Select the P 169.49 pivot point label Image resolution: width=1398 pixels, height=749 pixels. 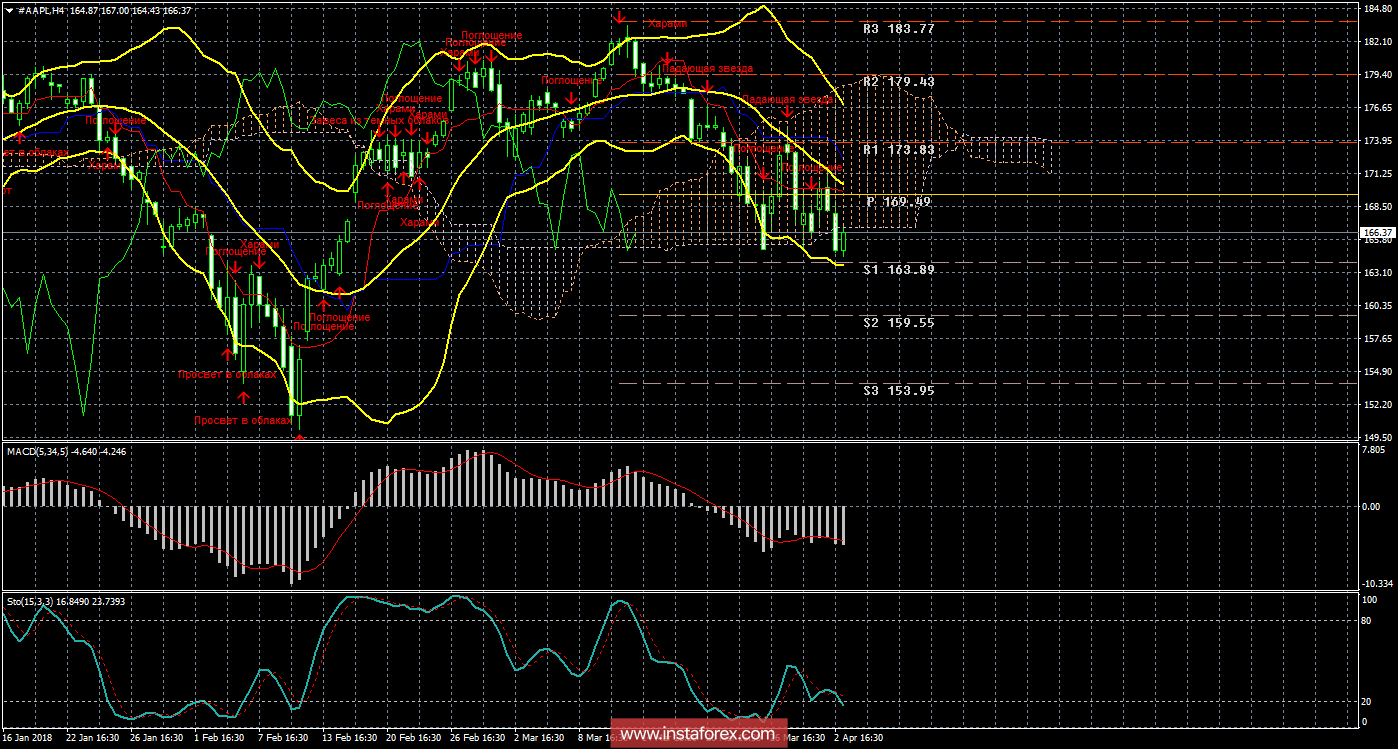[x=898, y=201]
